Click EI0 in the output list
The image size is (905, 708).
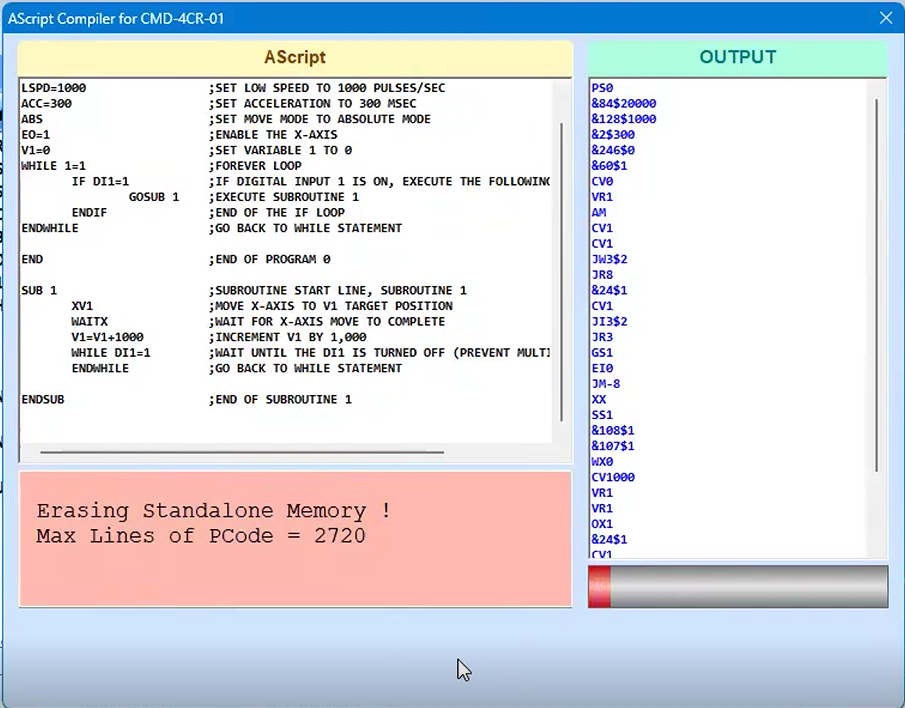click(602, 368)
